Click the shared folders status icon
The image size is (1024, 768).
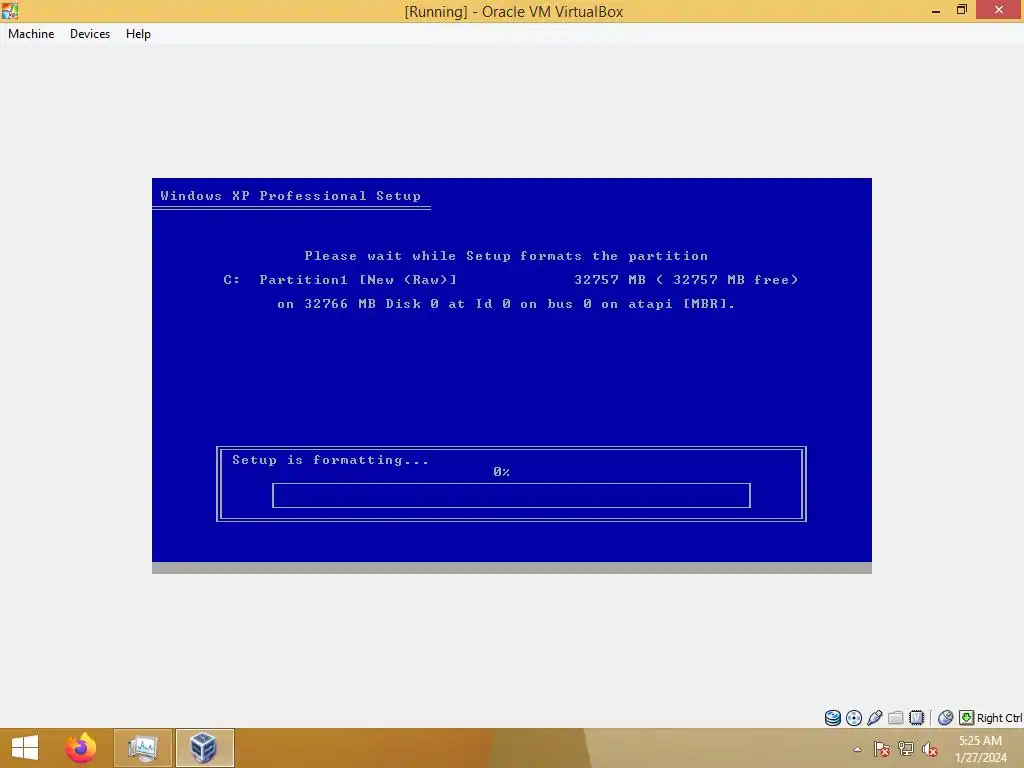coord(895,718)
